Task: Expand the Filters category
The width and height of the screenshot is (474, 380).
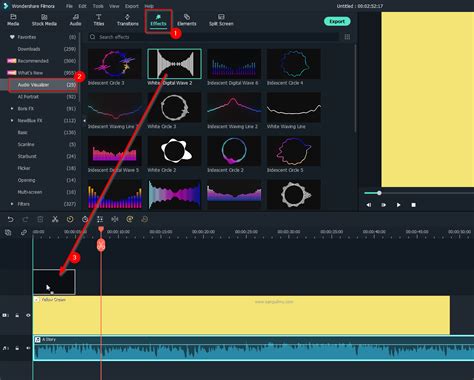Action: 12,204
